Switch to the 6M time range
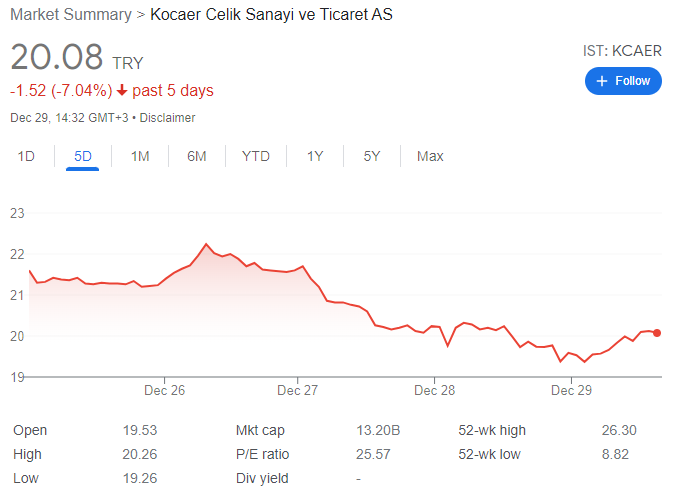The image size is (680, 499). (196, 156)
